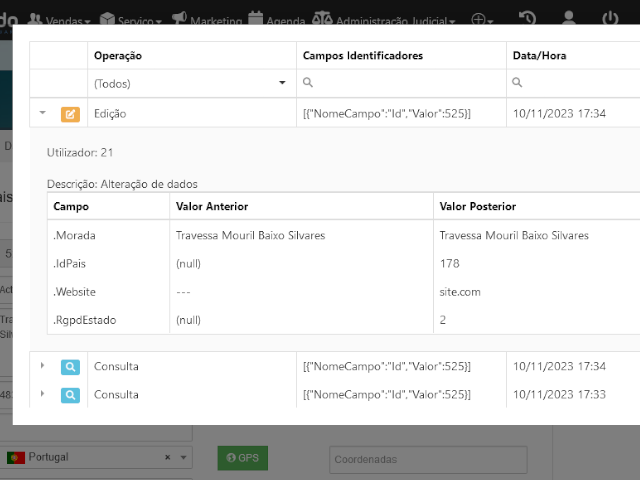This screenshot has height=480, width=640.
Task: Click the blue magnifier icon of 17:33 Consulta row
Action: click(70, 395)
